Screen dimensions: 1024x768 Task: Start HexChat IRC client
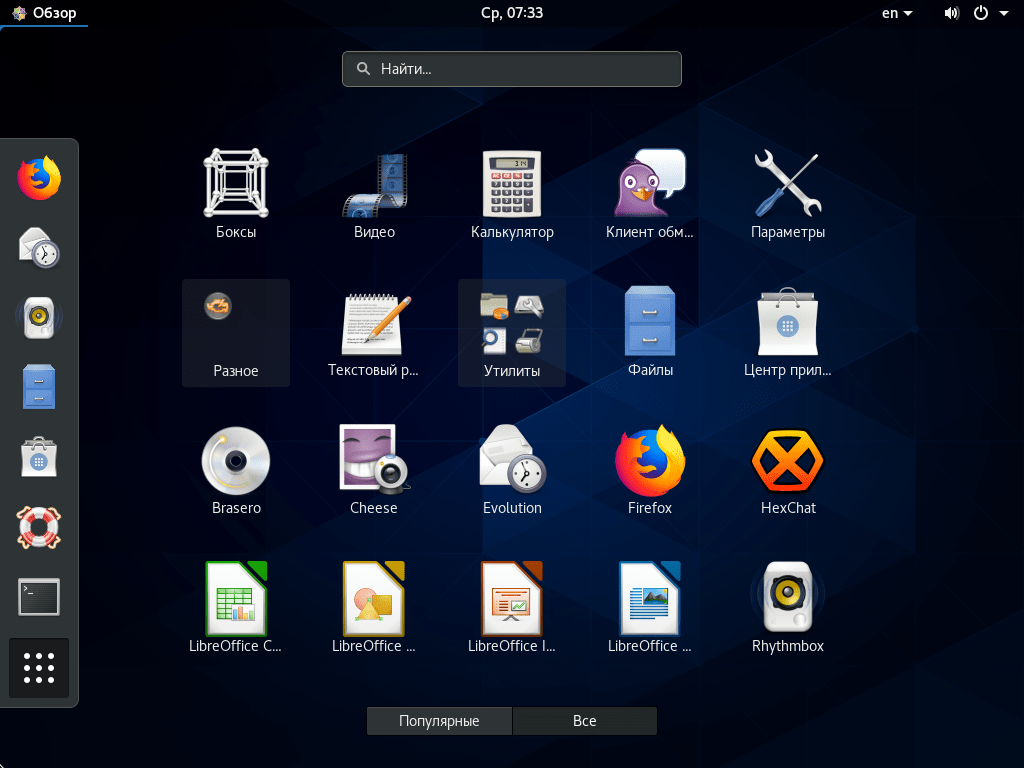tap(787, 461)
